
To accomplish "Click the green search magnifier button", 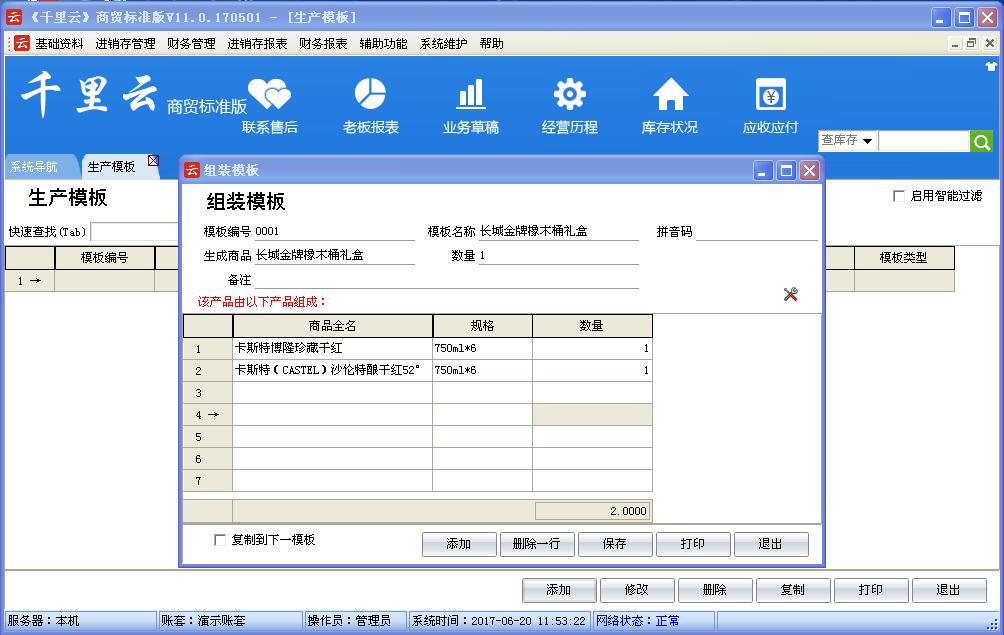I will click(982, 141).
